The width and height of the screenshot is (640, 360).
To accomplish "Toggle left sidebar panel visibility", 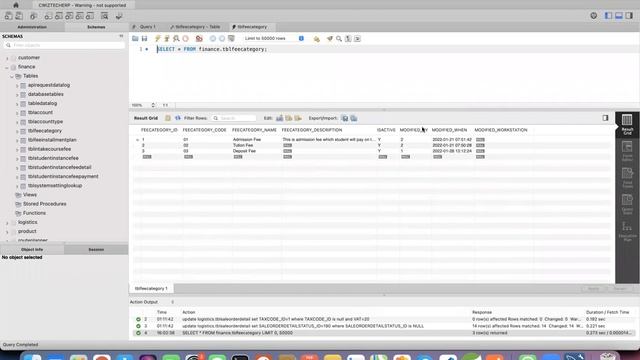I will 608,16.
